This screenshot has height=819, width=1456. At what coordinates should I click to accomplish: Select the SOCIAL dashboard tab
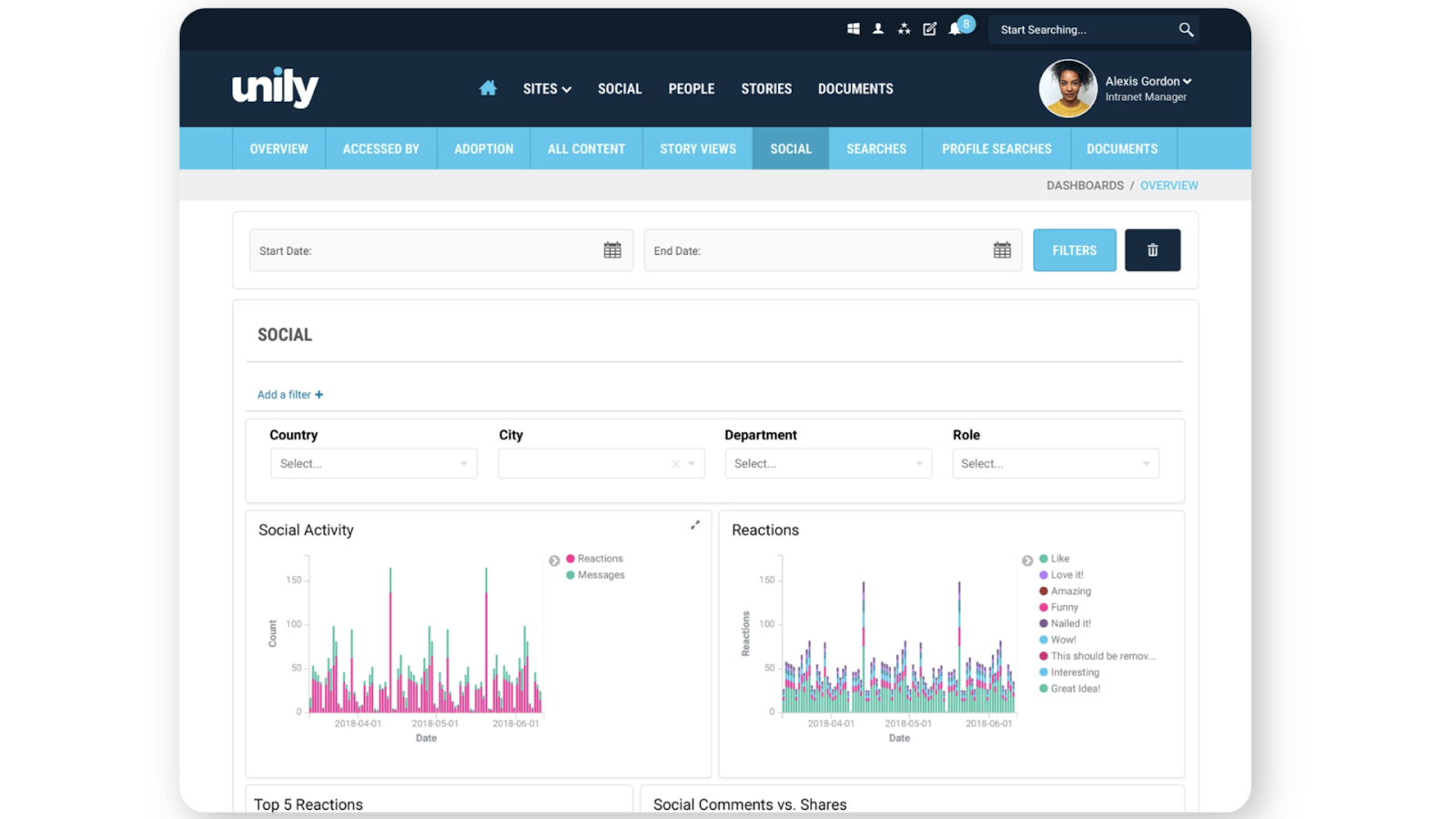click(791, 148)
